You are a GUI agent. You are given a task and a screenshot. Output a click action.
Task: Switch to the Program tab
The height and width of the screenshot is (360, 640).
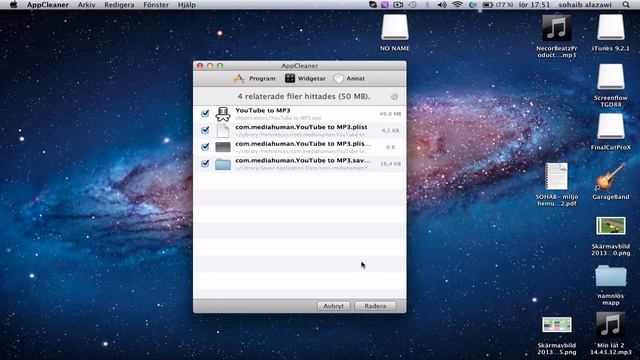pyautogui.click(x=255, y=78)
